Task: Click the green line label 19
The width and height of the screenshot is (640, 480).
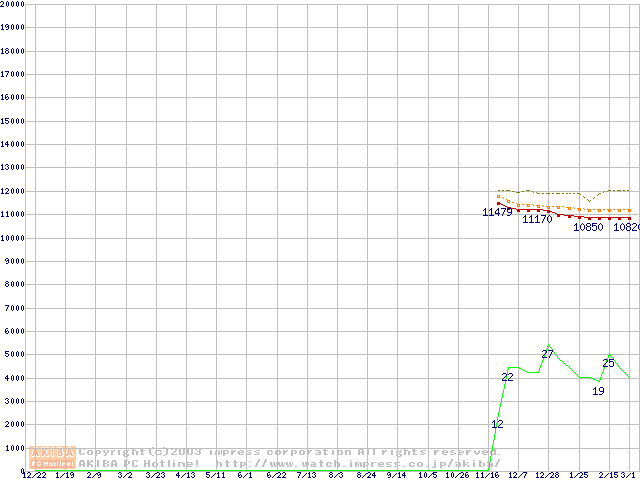Action: pyautogui.click(x=598, y=391)
